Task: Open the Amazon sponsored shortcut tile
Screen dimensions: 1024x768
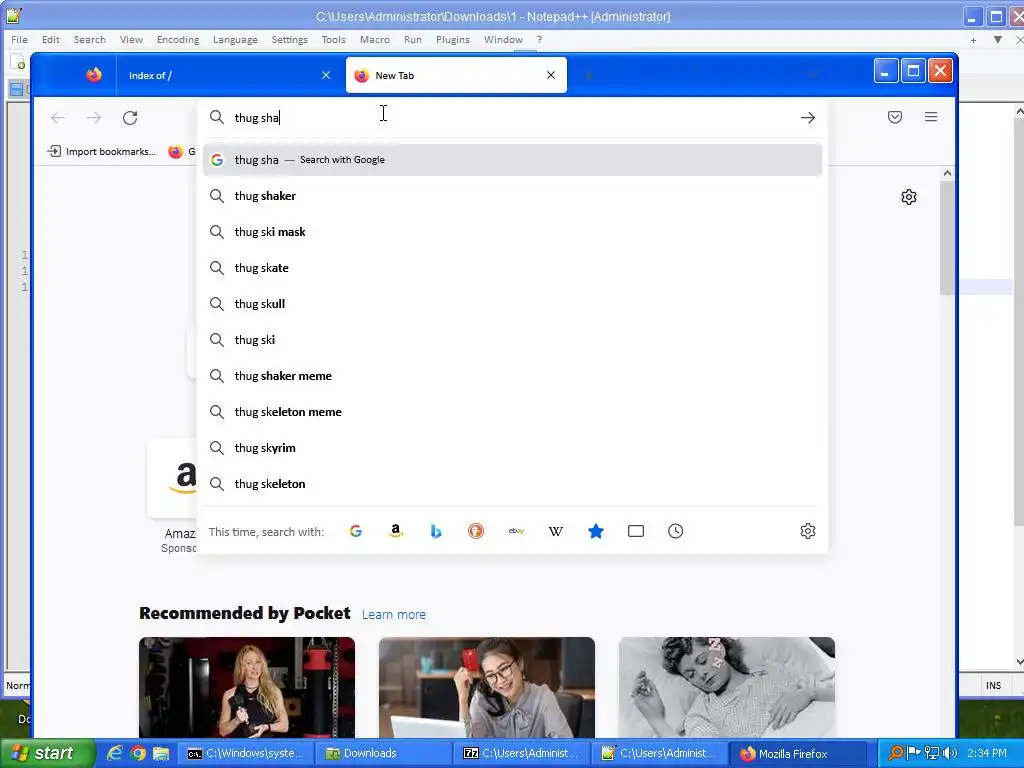Action: pyautogui.click(x=173, y=479)
